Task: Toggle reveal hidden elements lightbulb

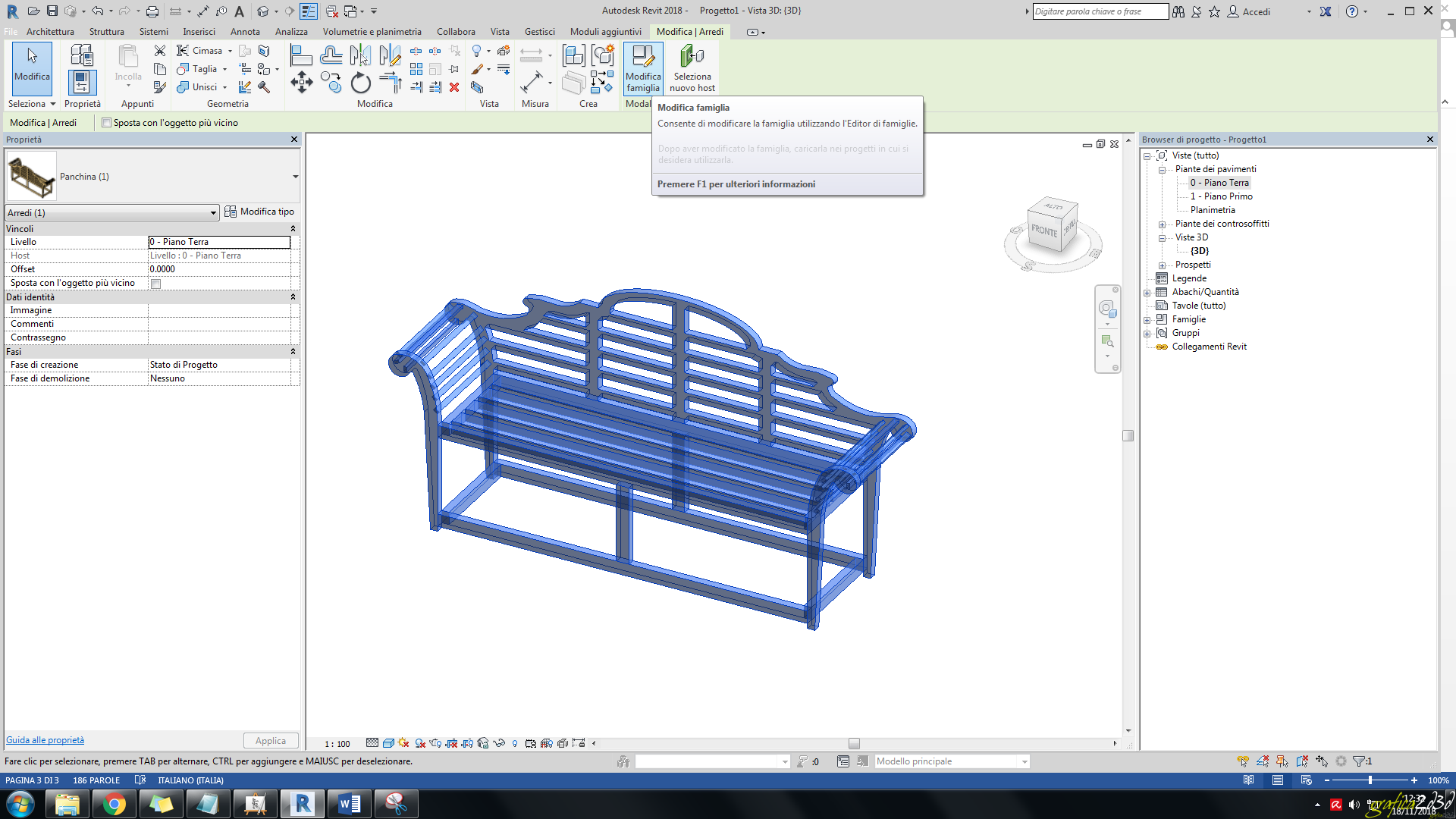Action: coord(514,743)
